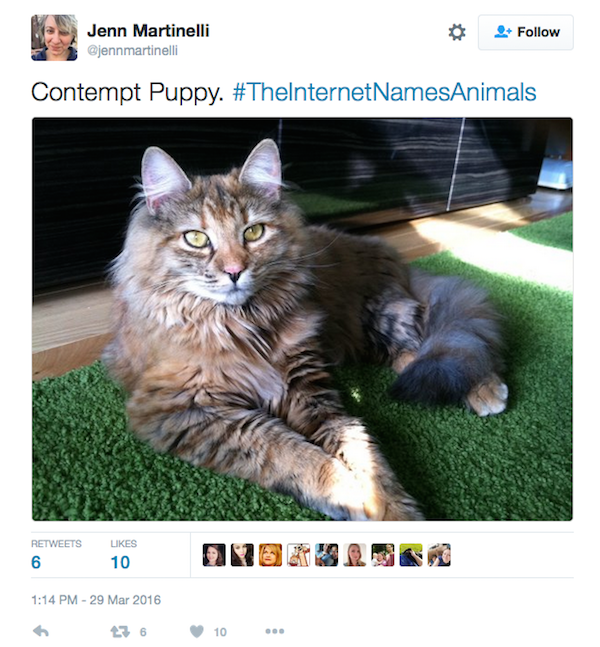Click the second liker avatar with dark hair

click(x=242, y=555)
